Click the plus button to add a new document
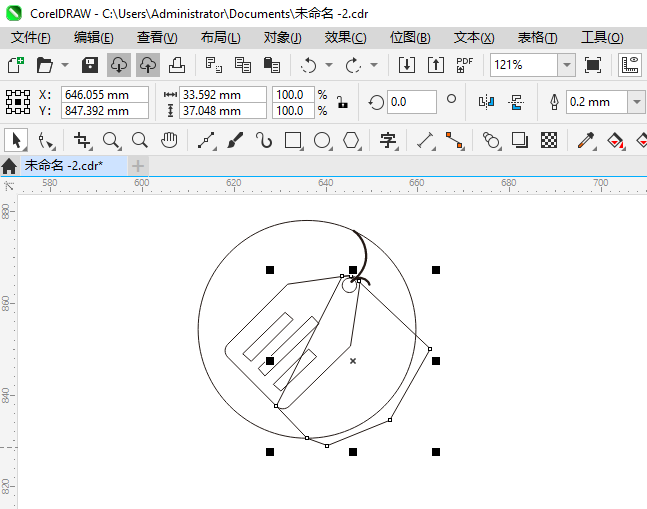The image size is (647, 509). 138,166
